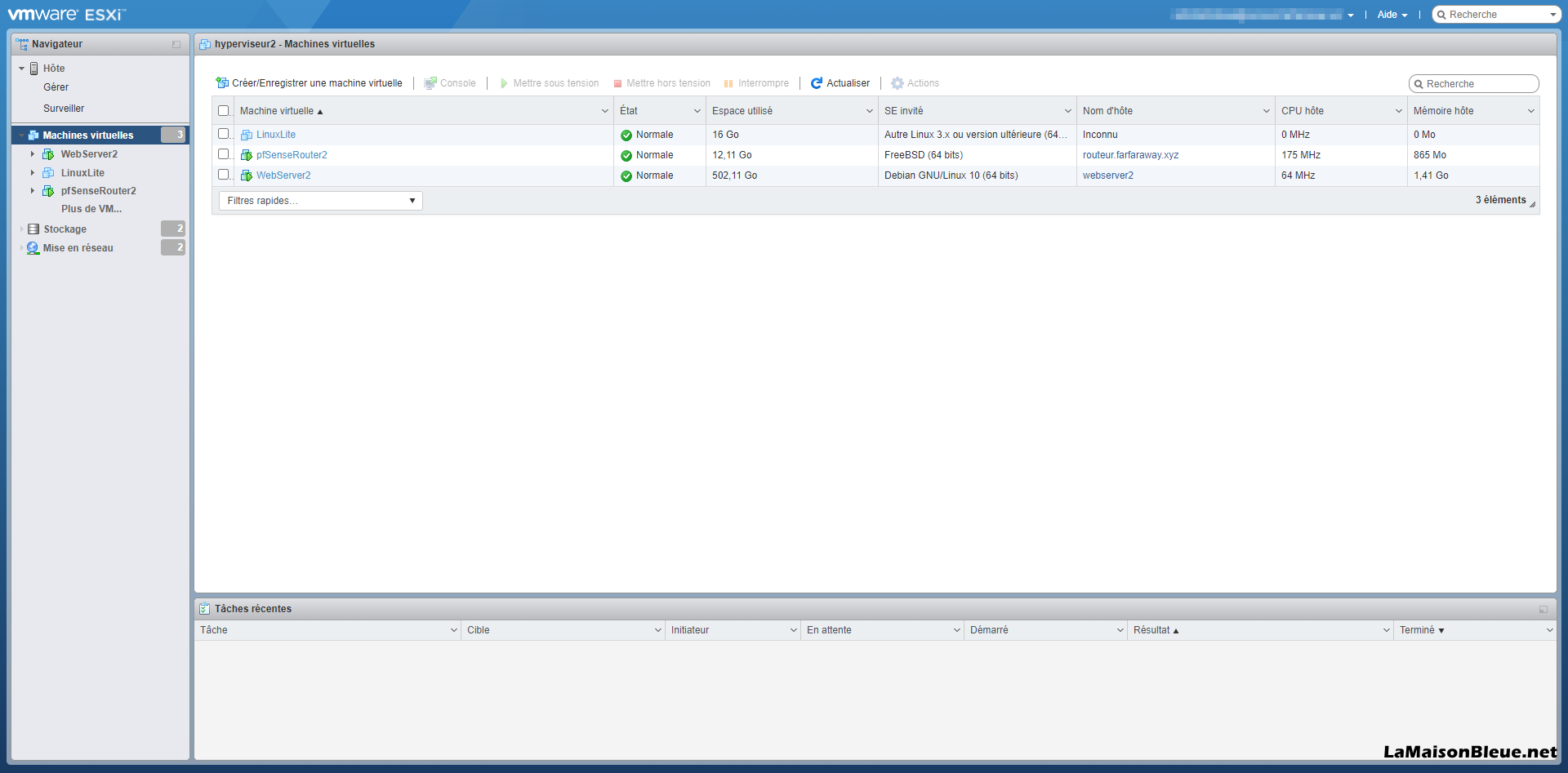Expand the LinuxLite tree node
Screen dimensions: 1568x773
click(x=33, y=173)
